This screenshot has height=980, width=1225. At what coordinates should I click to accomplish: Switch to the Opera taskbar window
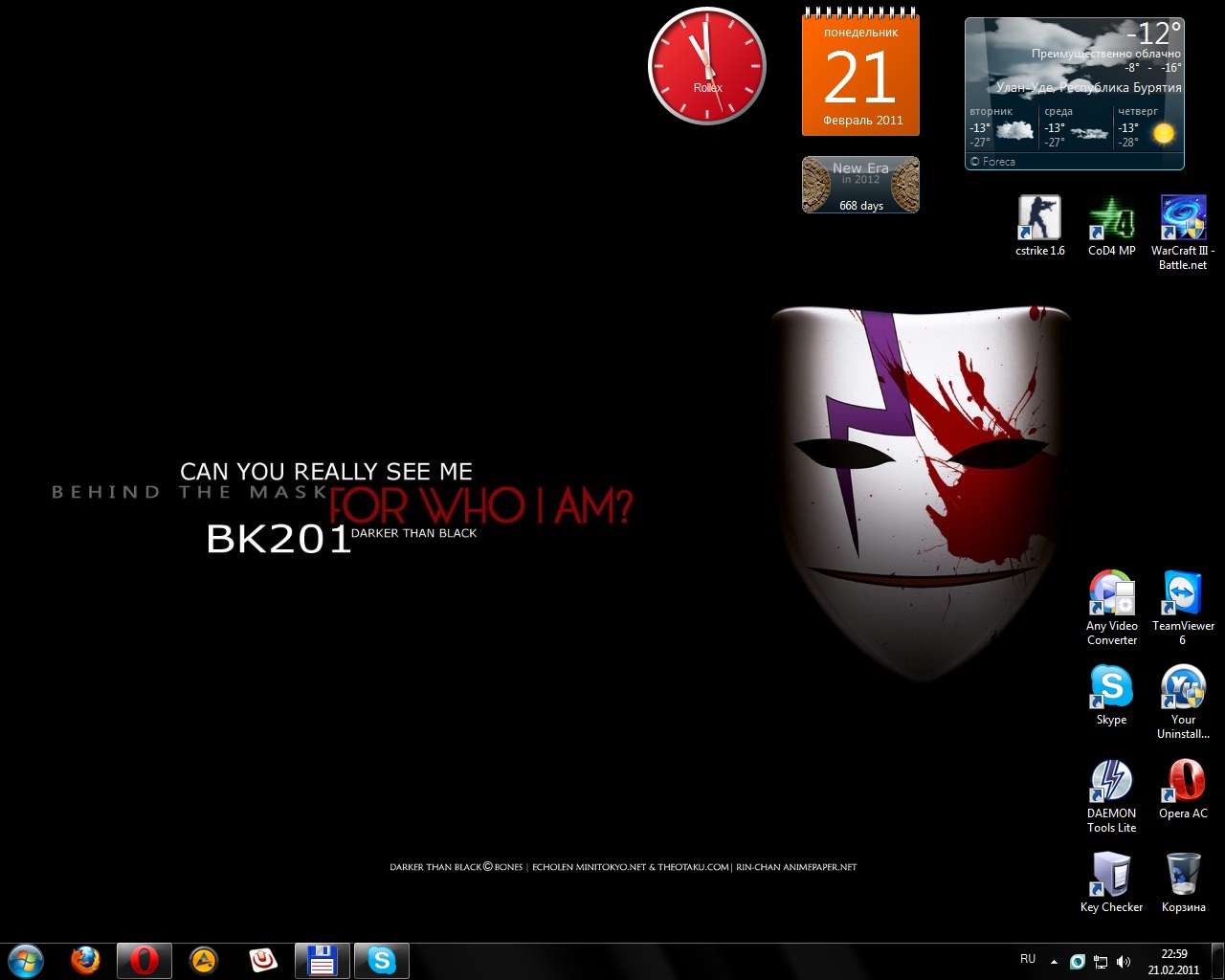[145, 960]
